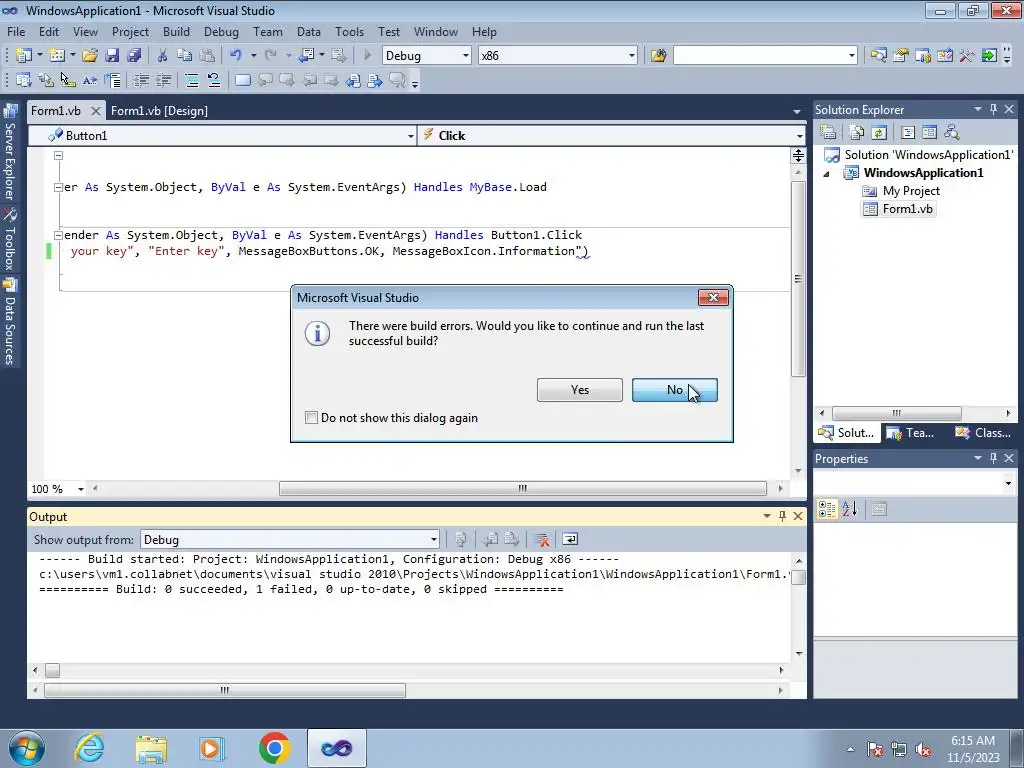Open the Find search combo box dropdown
The image size is (1024, 768).
click(852, 56)
